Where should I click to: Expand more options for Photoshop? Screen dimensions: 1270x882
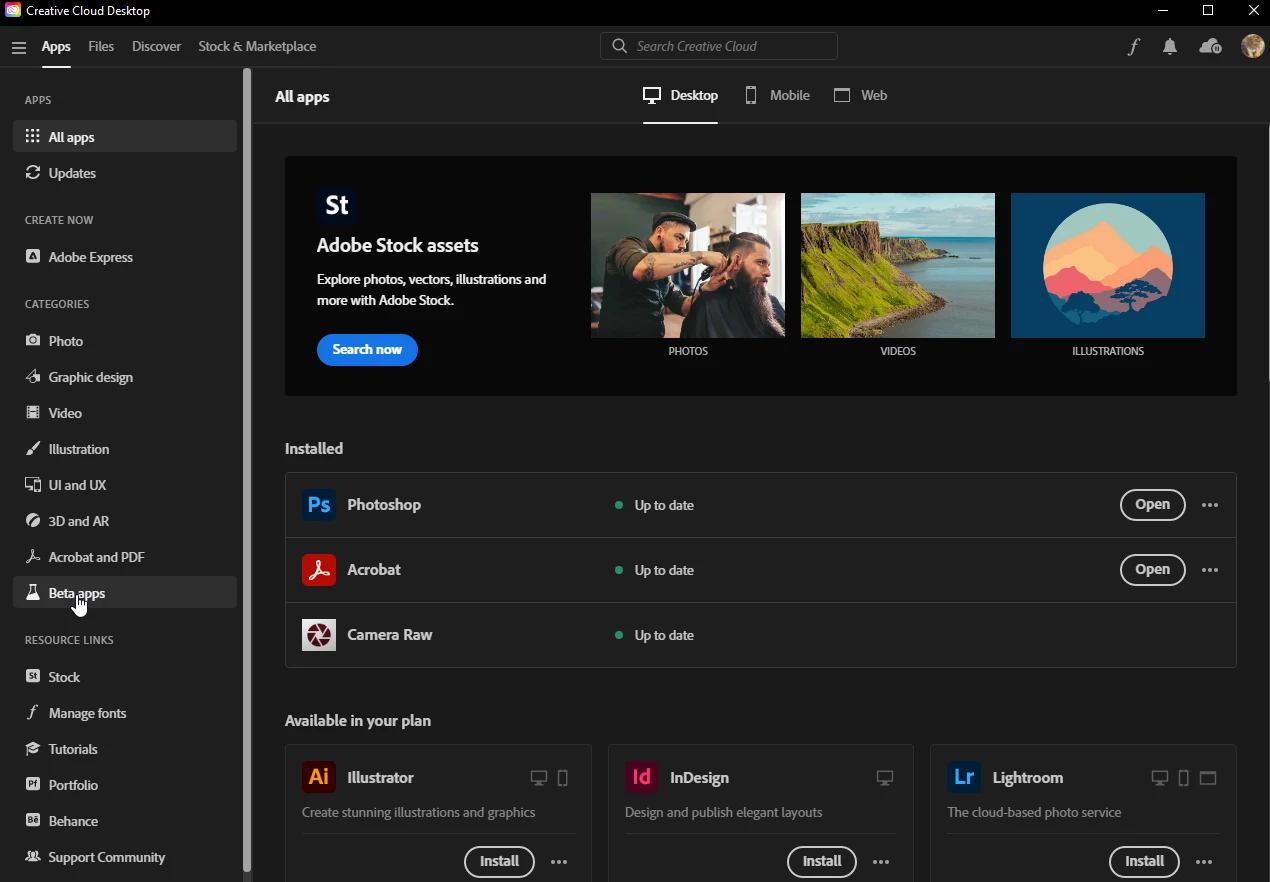coord(1210,505)
